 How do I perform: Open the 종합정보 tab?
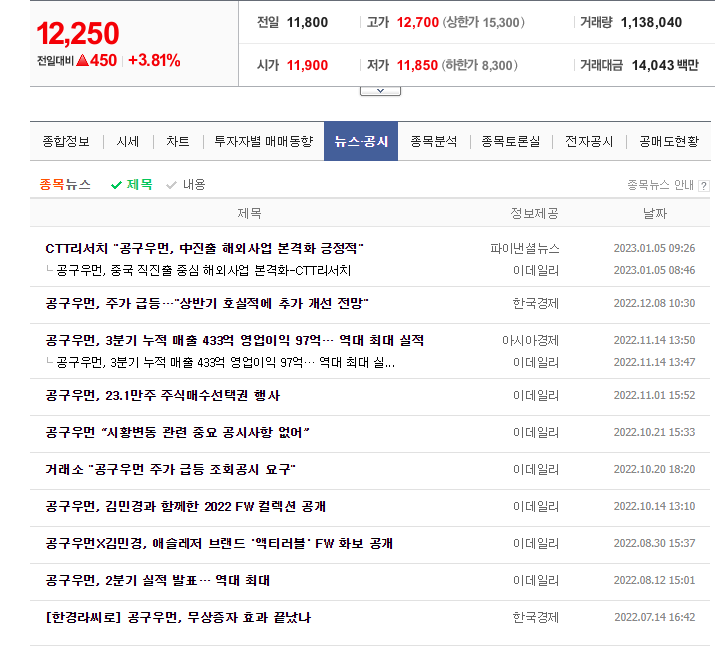click(66, 141)
